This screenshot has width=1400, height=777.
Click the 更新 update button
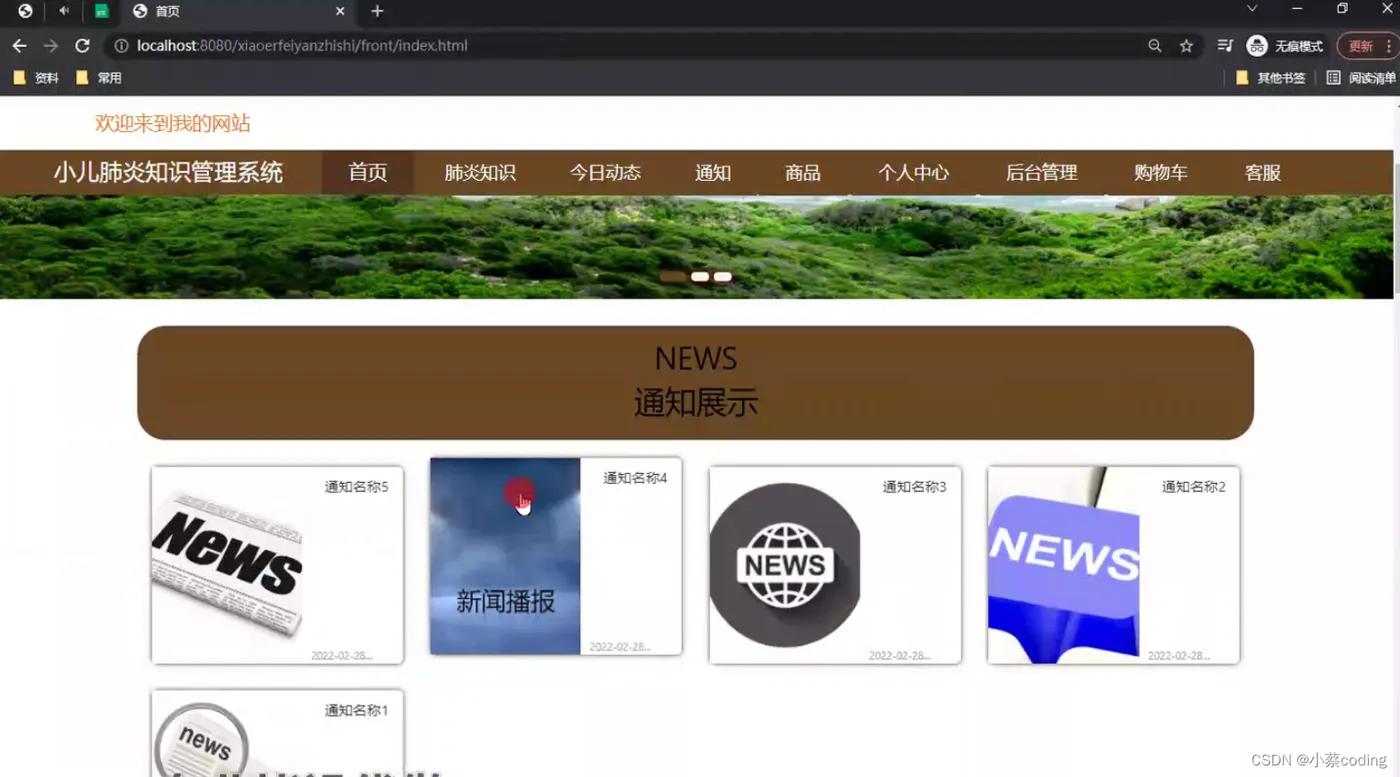pyautogui.click(x=1361, y=46)
